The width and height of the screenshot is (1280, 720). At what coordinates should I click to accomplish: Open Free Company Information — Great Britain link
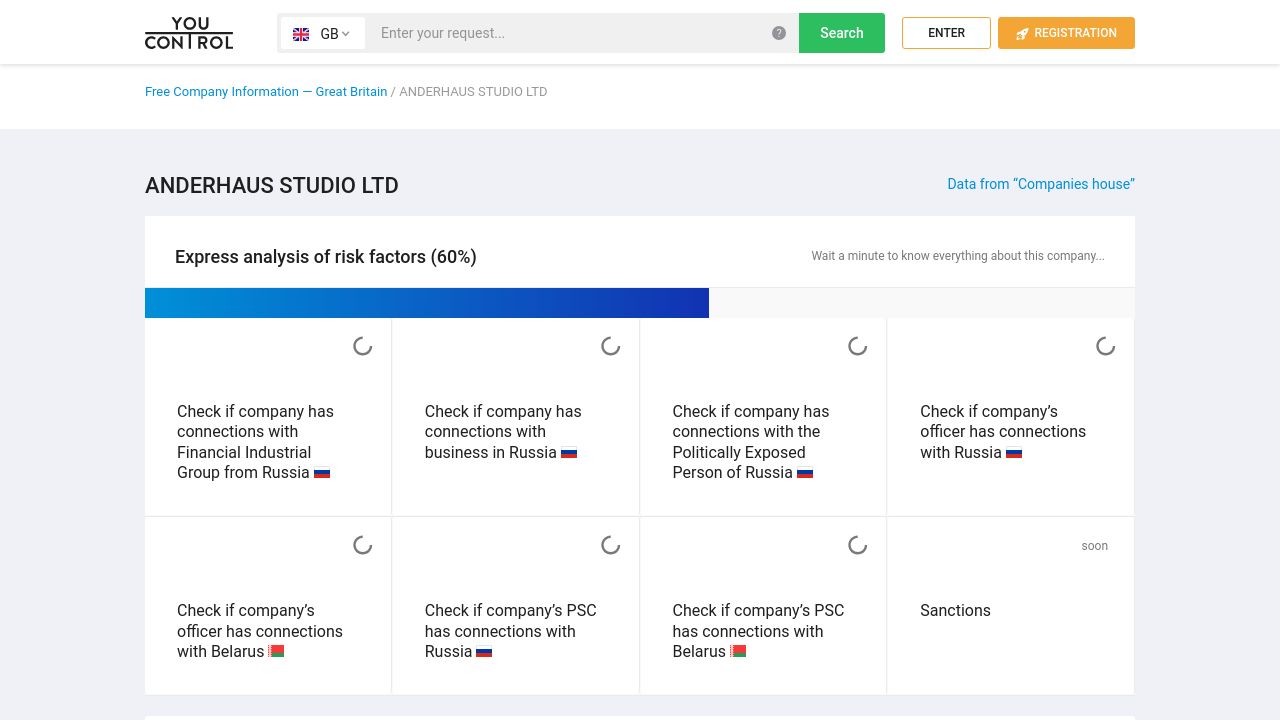pos(266,91)
